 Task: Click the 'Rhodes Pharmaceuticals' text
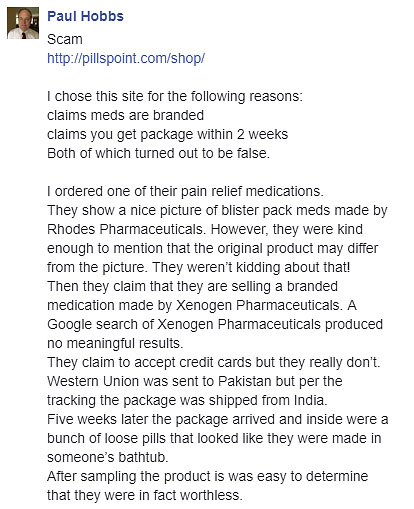tap(125, 229)
